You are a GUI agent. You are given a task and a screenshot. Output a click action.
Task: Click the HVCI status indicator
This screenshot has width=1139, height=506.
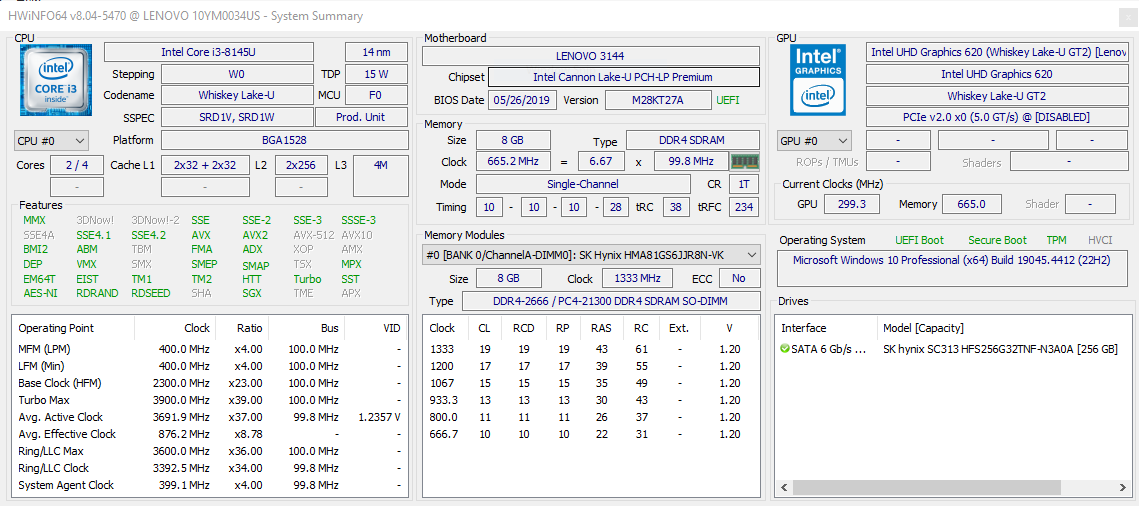1100,240
